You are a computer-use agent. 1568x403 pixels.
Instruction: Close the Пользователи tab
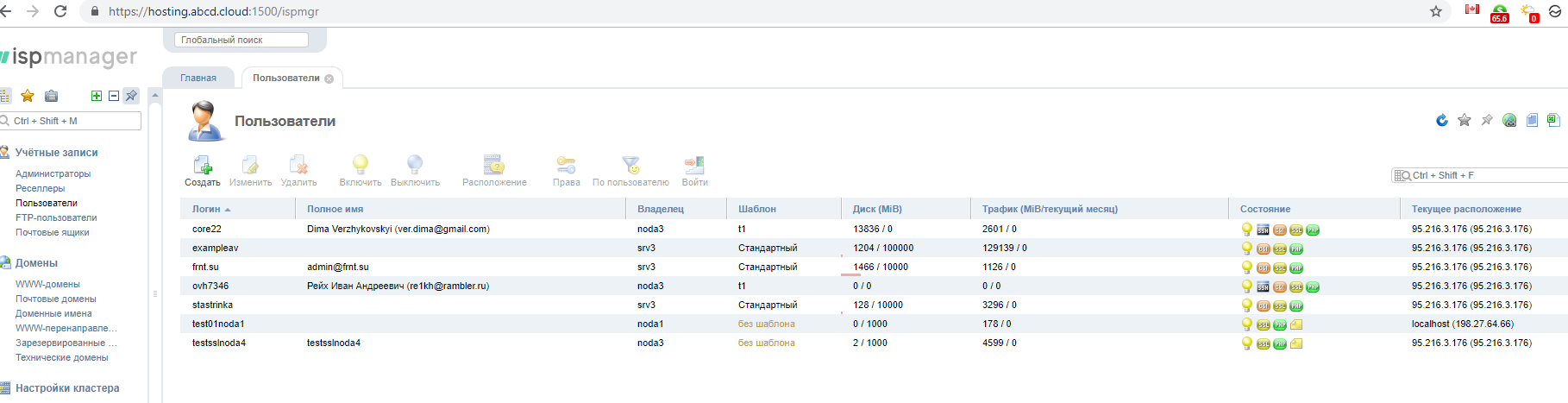click(x=329, y=79)
